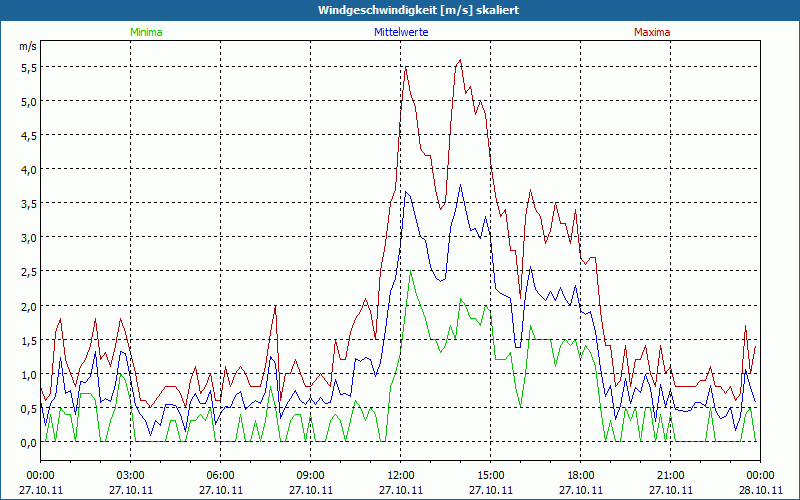Image resolution: width=800 pixels, height=500 pixels.
Task: Click the 18:00 time axis label
Action: point(581,476)
